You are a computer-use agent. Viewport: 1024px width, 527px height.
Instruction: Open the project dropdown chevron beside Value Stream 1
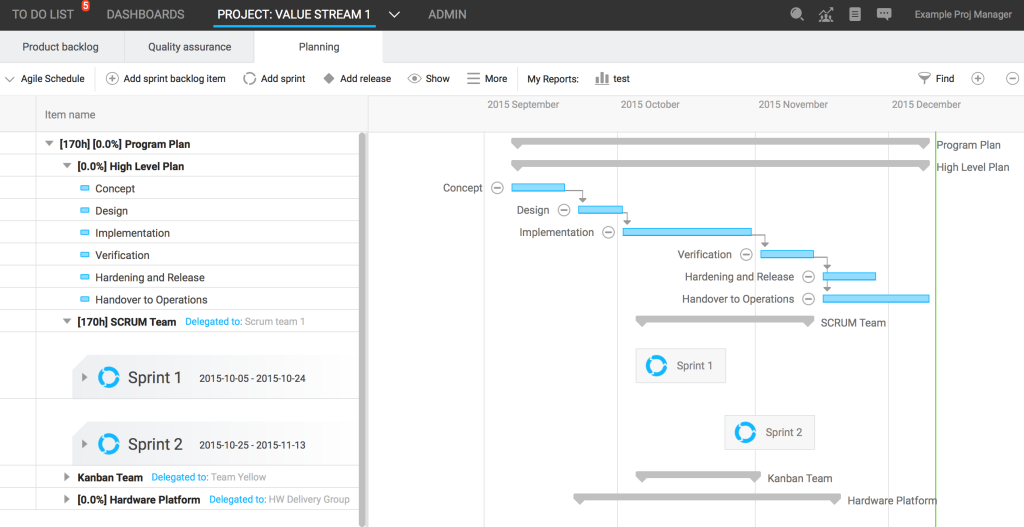[394, 15]
